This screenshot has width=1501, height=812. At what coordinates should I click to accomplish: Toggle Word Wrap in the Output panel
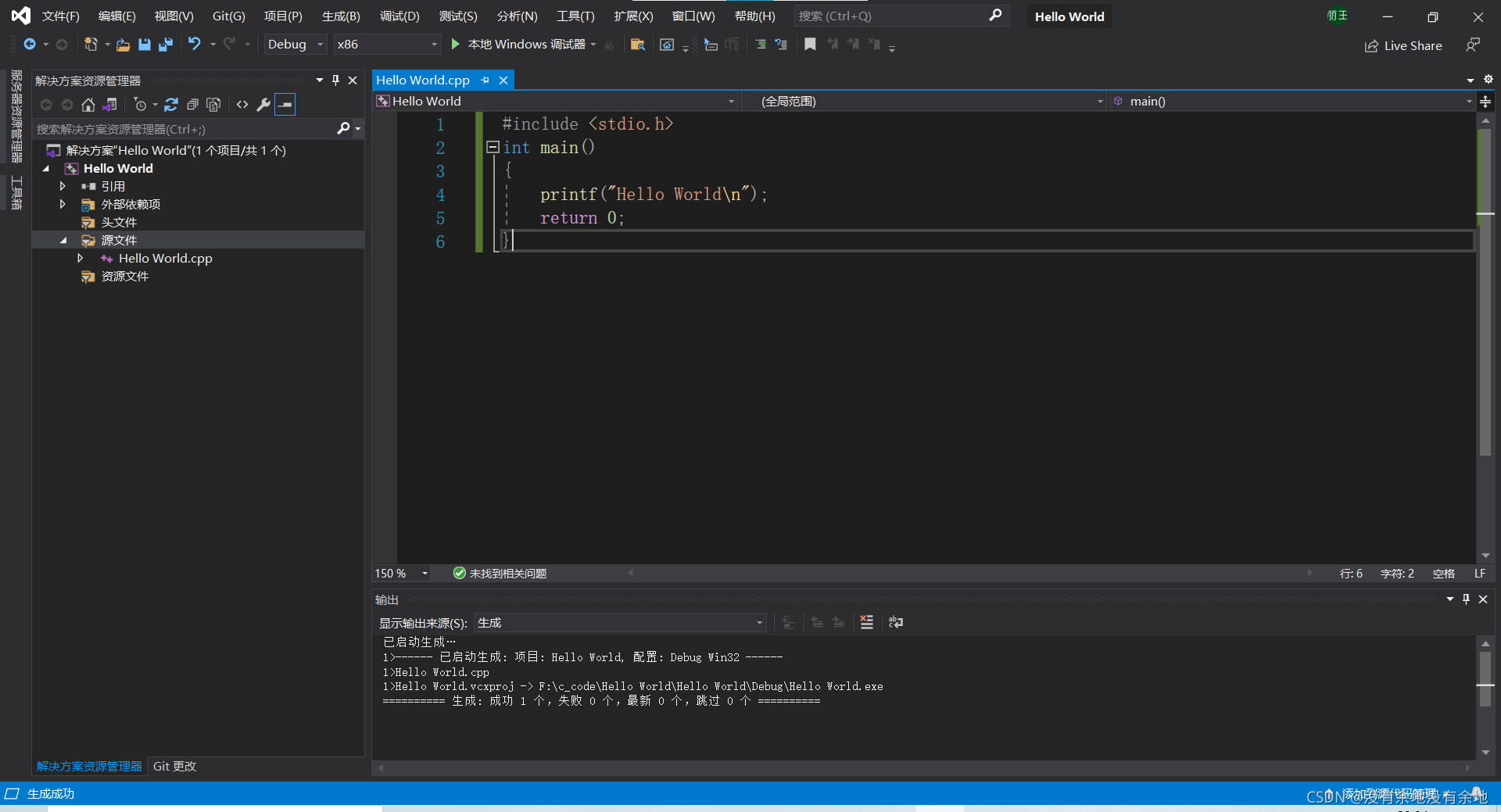895,622
